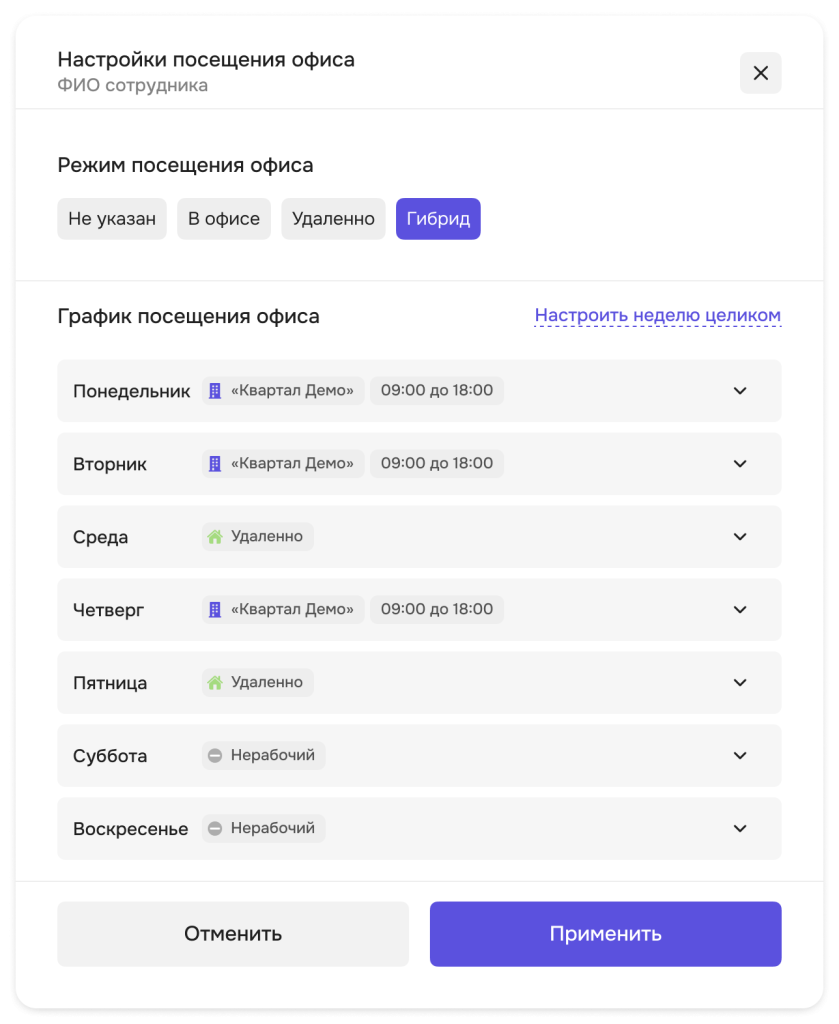Viewport: 839px width, 1024px height.
Task: Expand the Четверг schedule row chevron
Action: click(x=740, y=610)
